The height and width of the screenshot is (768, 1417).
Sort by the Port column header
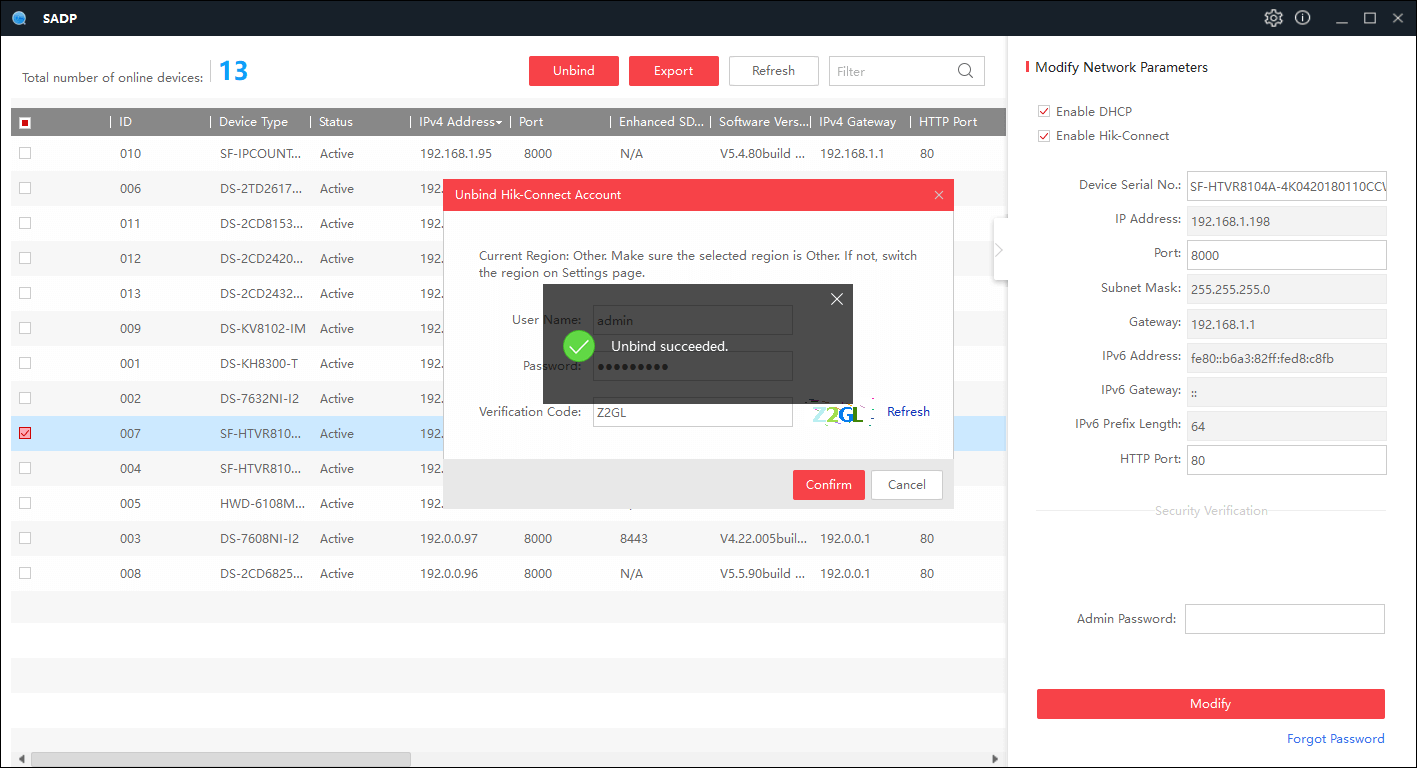coord(560,122)
